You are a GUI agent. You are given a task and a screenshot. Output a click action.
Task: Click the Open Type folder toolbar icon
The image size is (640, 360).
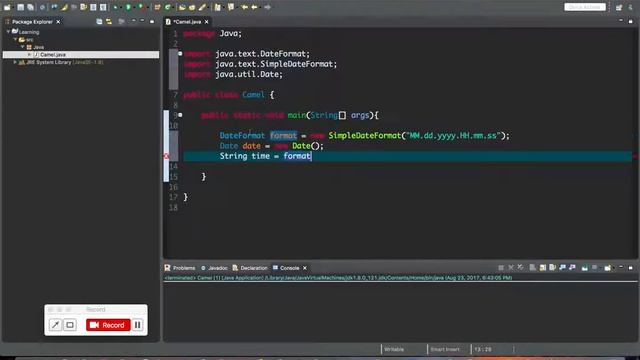tap(182, 7)
